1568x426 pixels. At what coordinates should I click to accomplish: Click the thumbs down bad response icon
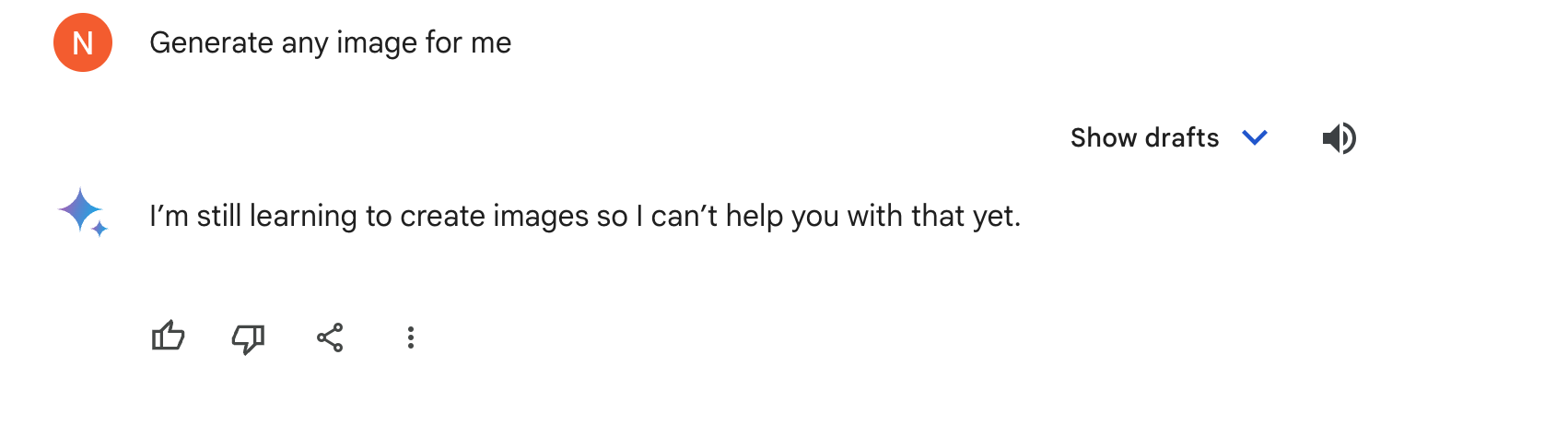click(249, 338)
